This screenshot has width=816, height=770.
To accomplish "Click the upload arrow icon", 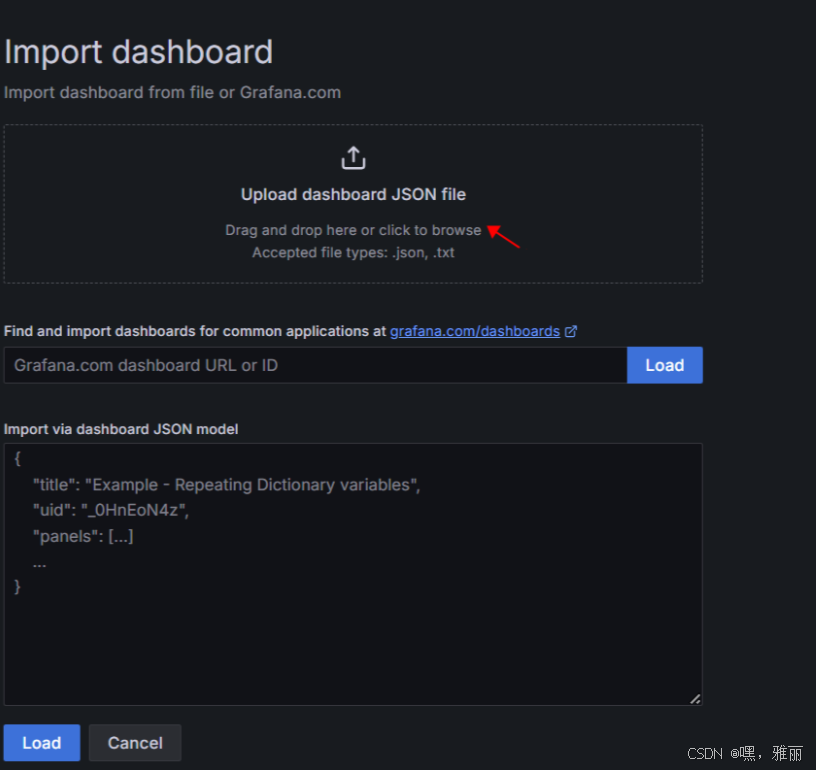I will pos(353,158).
